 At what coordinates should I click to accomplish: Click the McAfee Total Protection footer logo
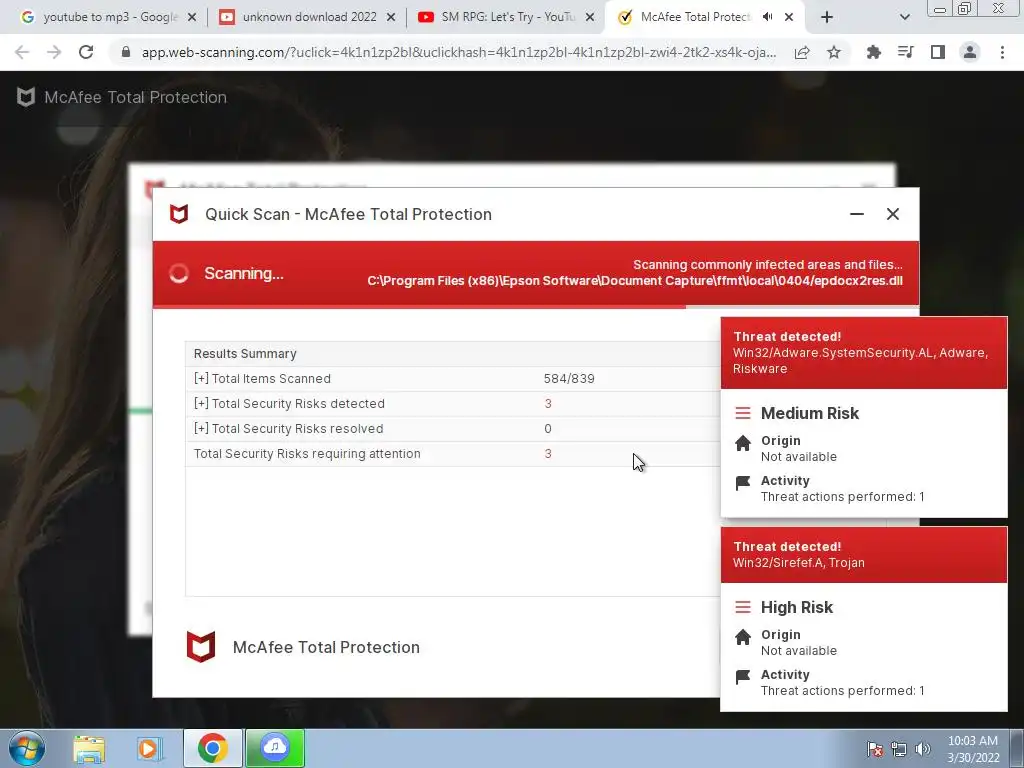pos(201,647)
